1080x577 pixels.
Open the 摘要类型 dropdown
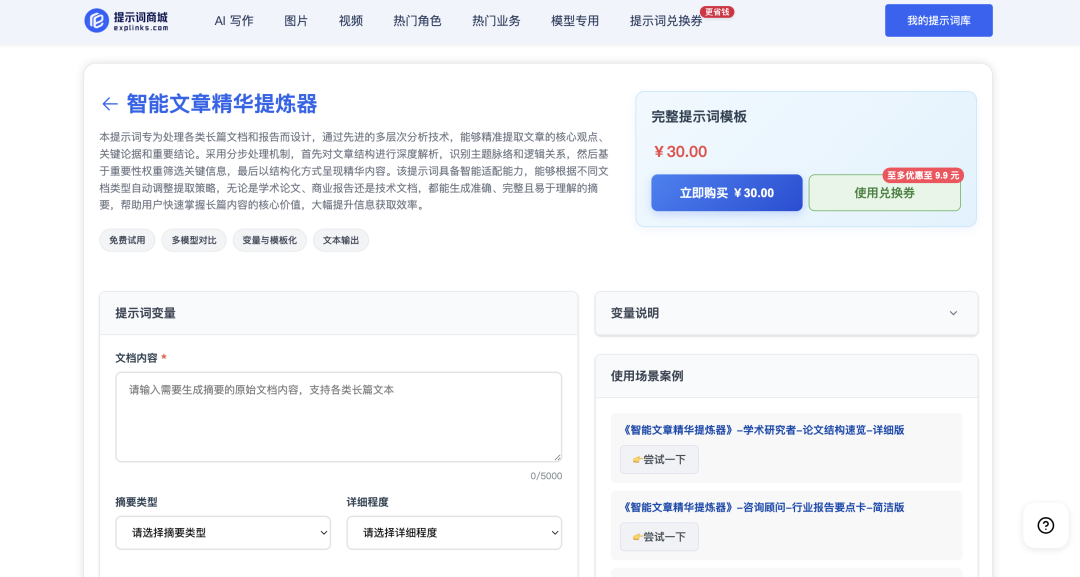click(x=223, y=533)
